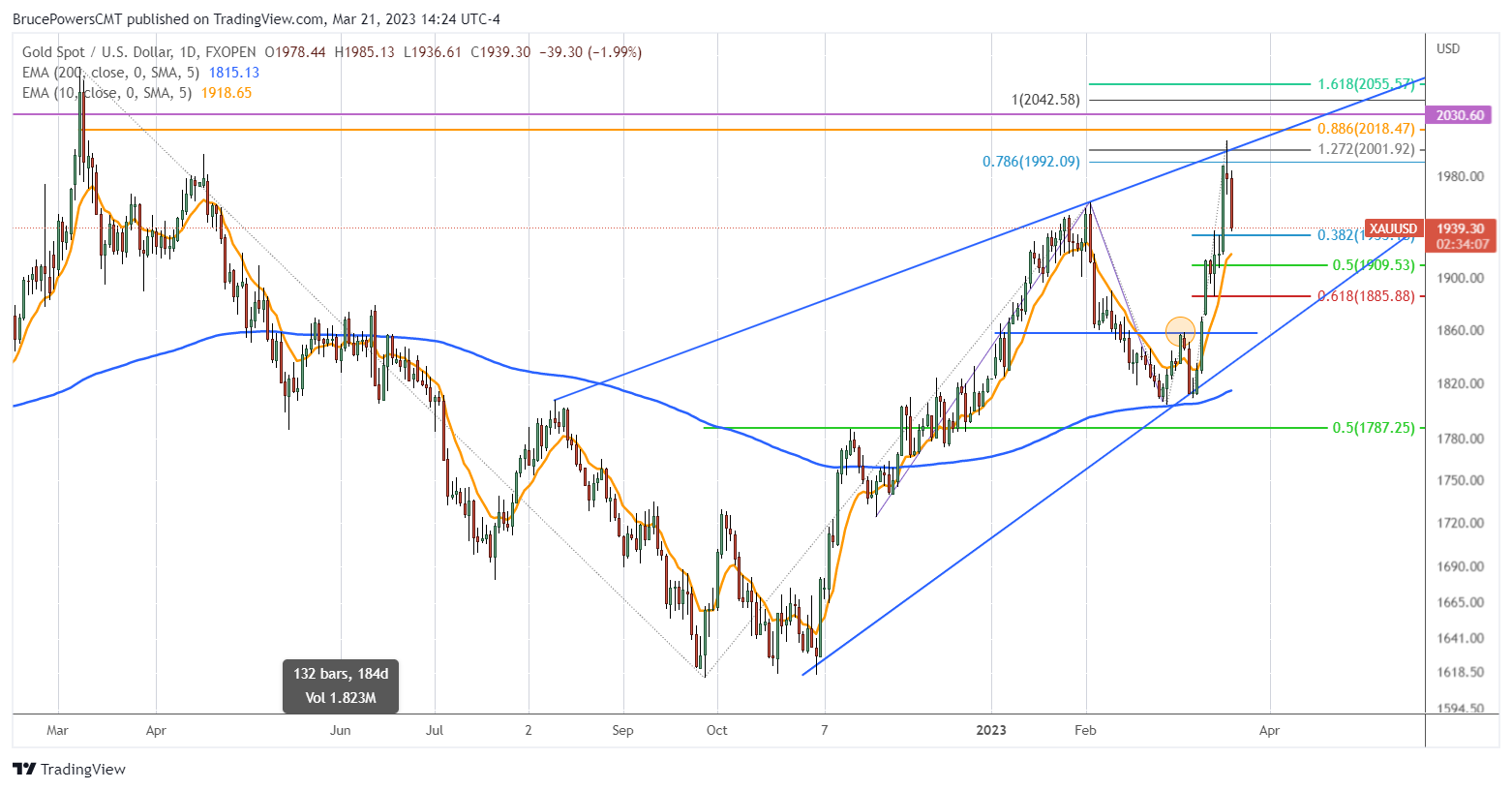Click the 1690.00 price axis value
1512x790 pixels.
(x=1460, y=566)
